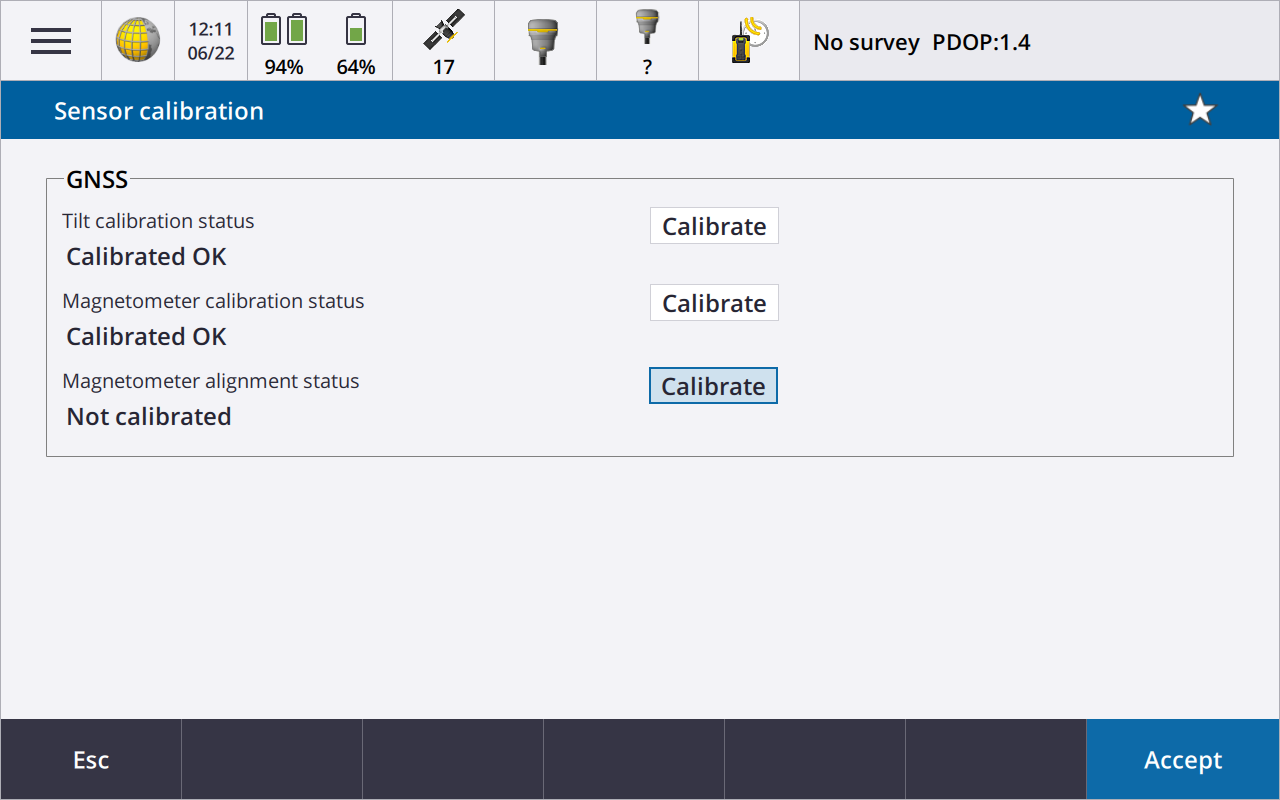1280x800 pixels.
Task: Open the main hamburger menu
Action: point(50,41)
